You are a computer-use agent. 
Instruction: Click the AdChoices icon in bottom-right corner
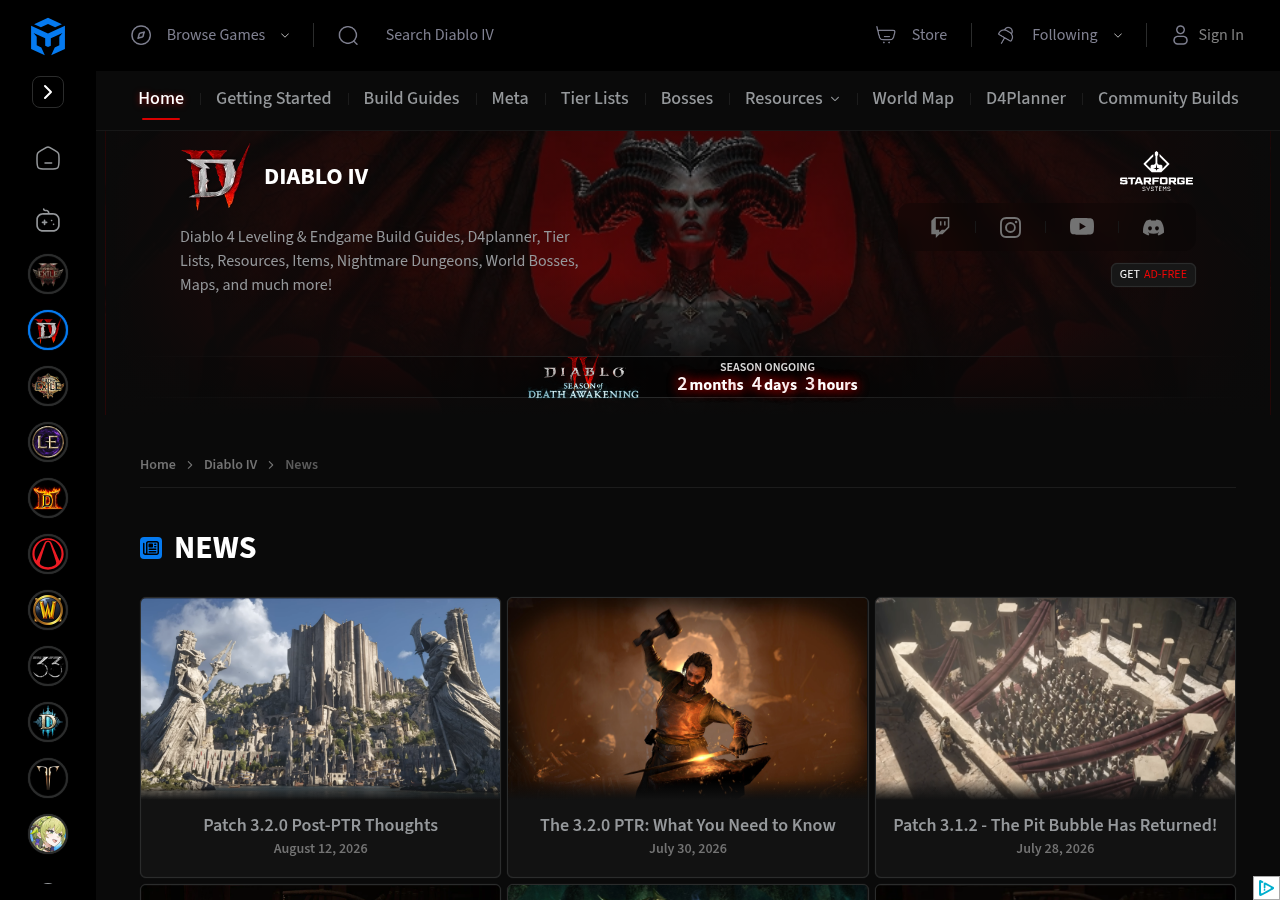click(x=1266, y=888)
